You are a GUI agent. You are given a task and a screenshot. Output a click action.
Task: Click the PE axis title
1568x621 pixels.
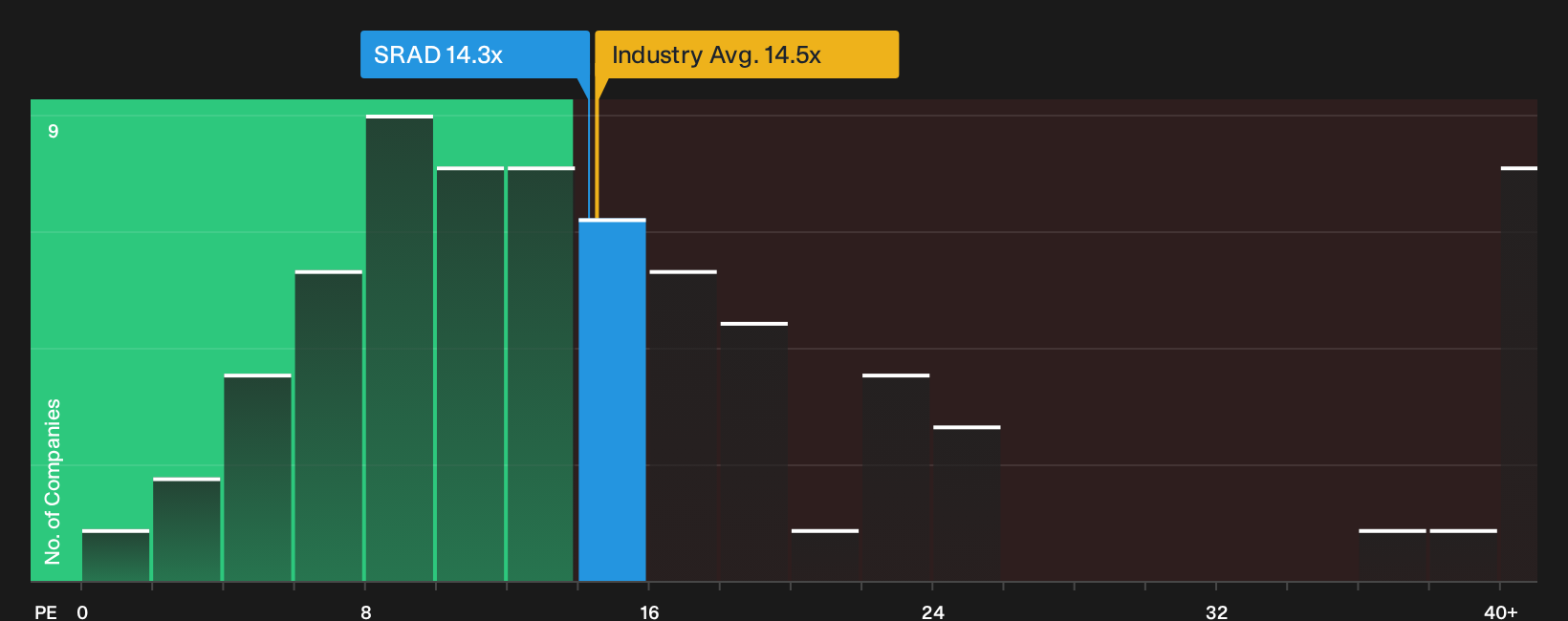[x=46, y=611]
